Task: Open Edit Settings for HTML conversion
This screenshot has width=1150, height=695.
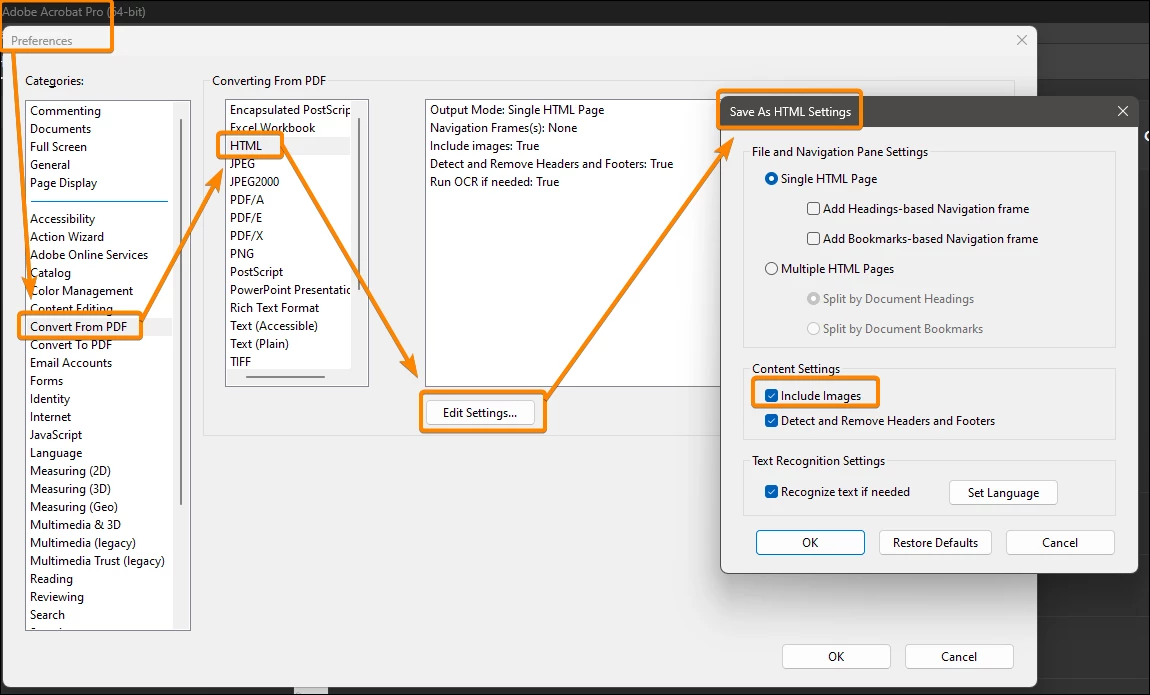Action: point(480,413)
